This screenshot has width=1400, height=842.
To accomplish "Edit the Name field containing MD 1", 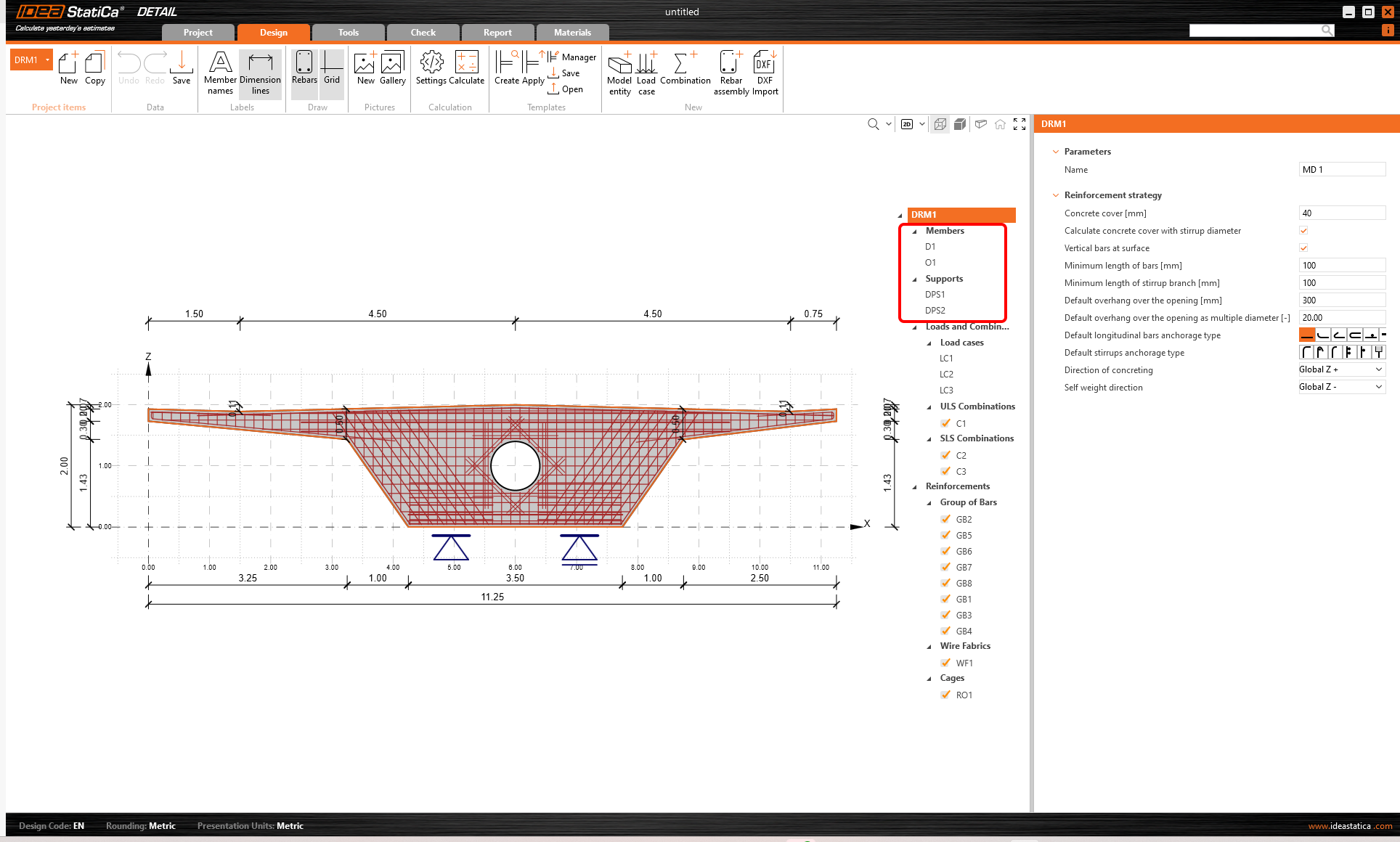I will click(1341, 169).
